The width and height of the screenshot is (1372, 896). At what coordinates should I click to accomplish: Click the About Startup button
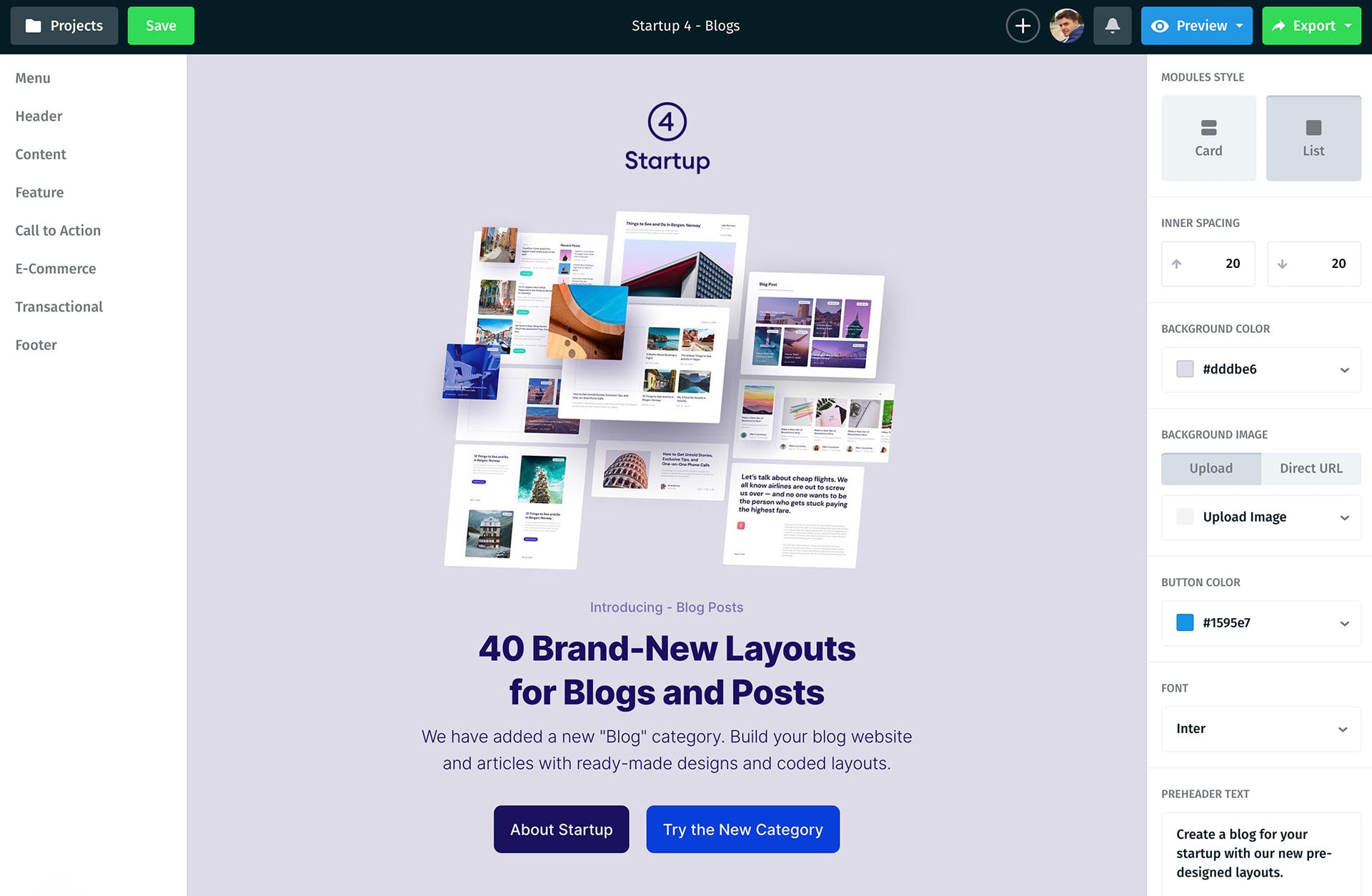561,829
